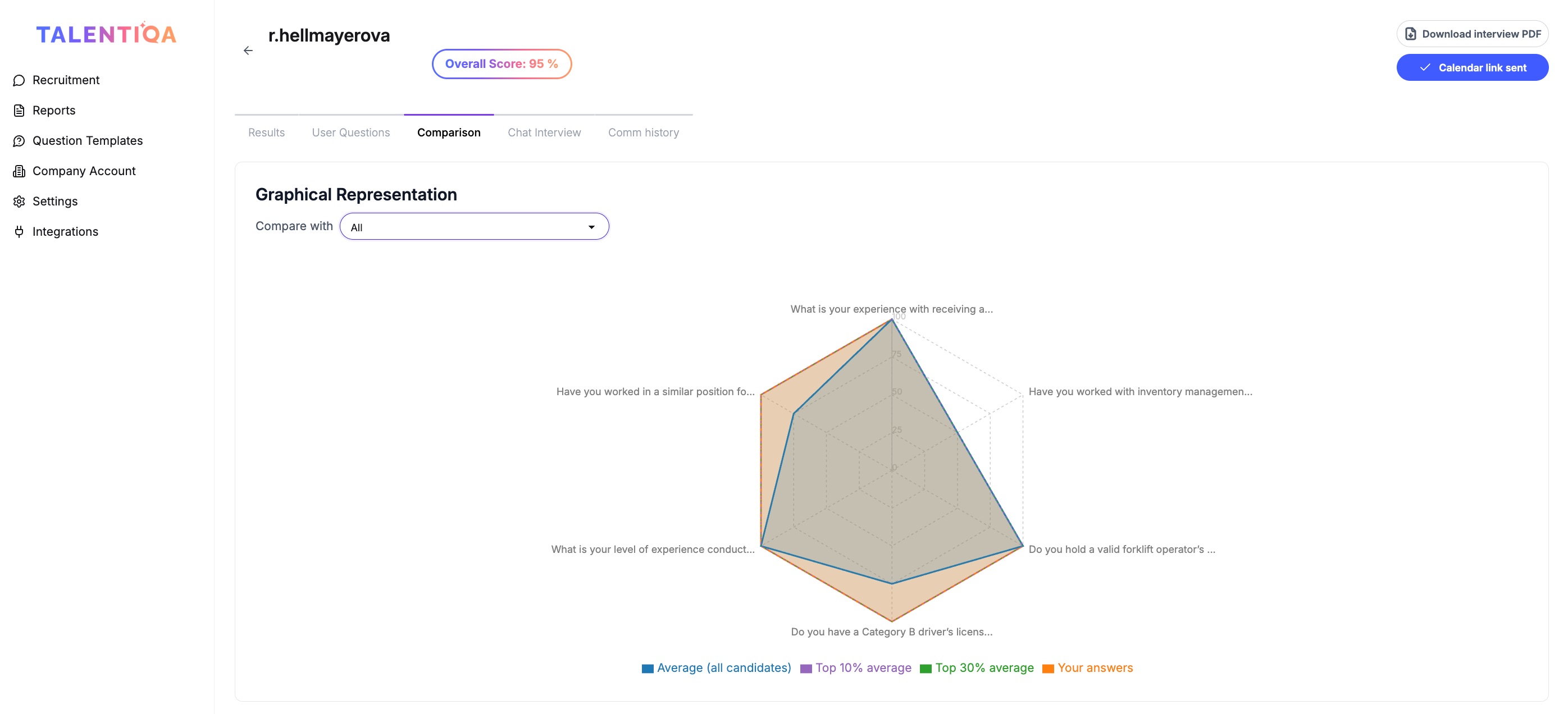Go back using the left arrow
1568x714 pixels.
248,51
